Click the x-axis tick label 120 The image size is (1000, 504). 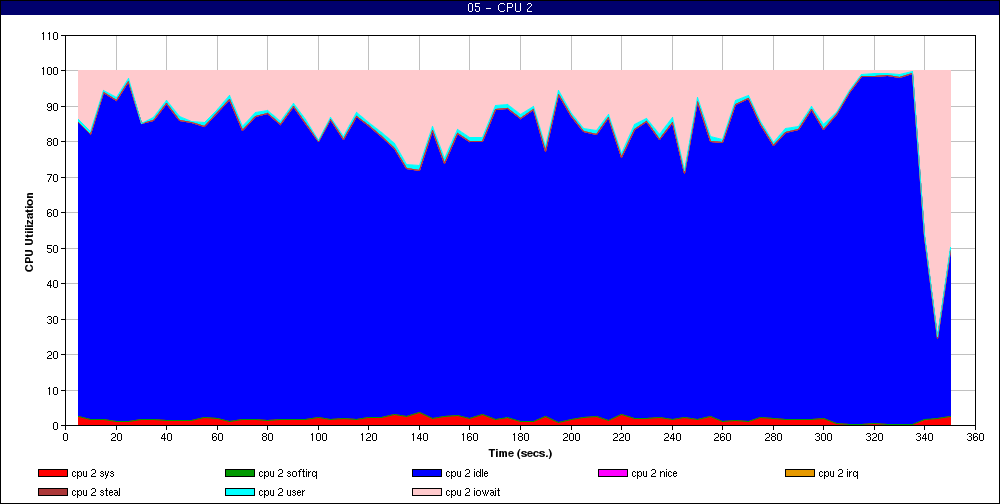pos(369,437)
